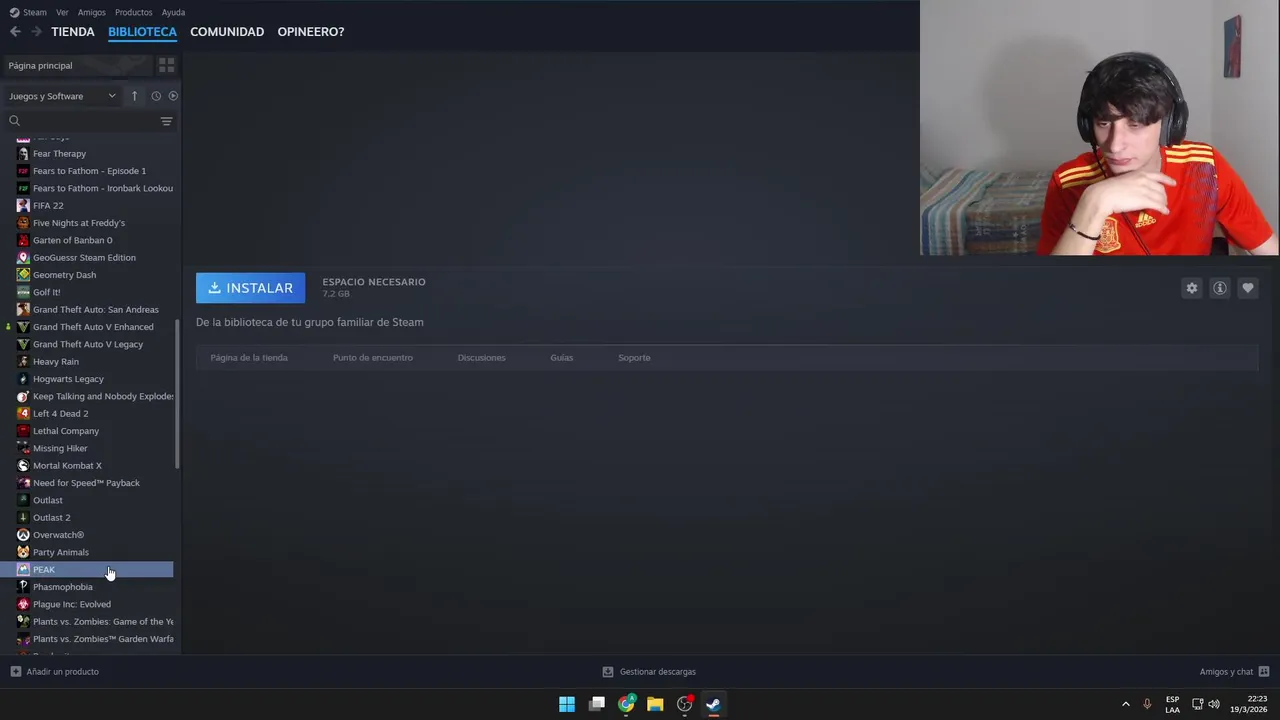Image resolution: width=1280 pixels, height=720 pixels.
Task: Click the tray microphone icon
Action: coord(1147,704)
